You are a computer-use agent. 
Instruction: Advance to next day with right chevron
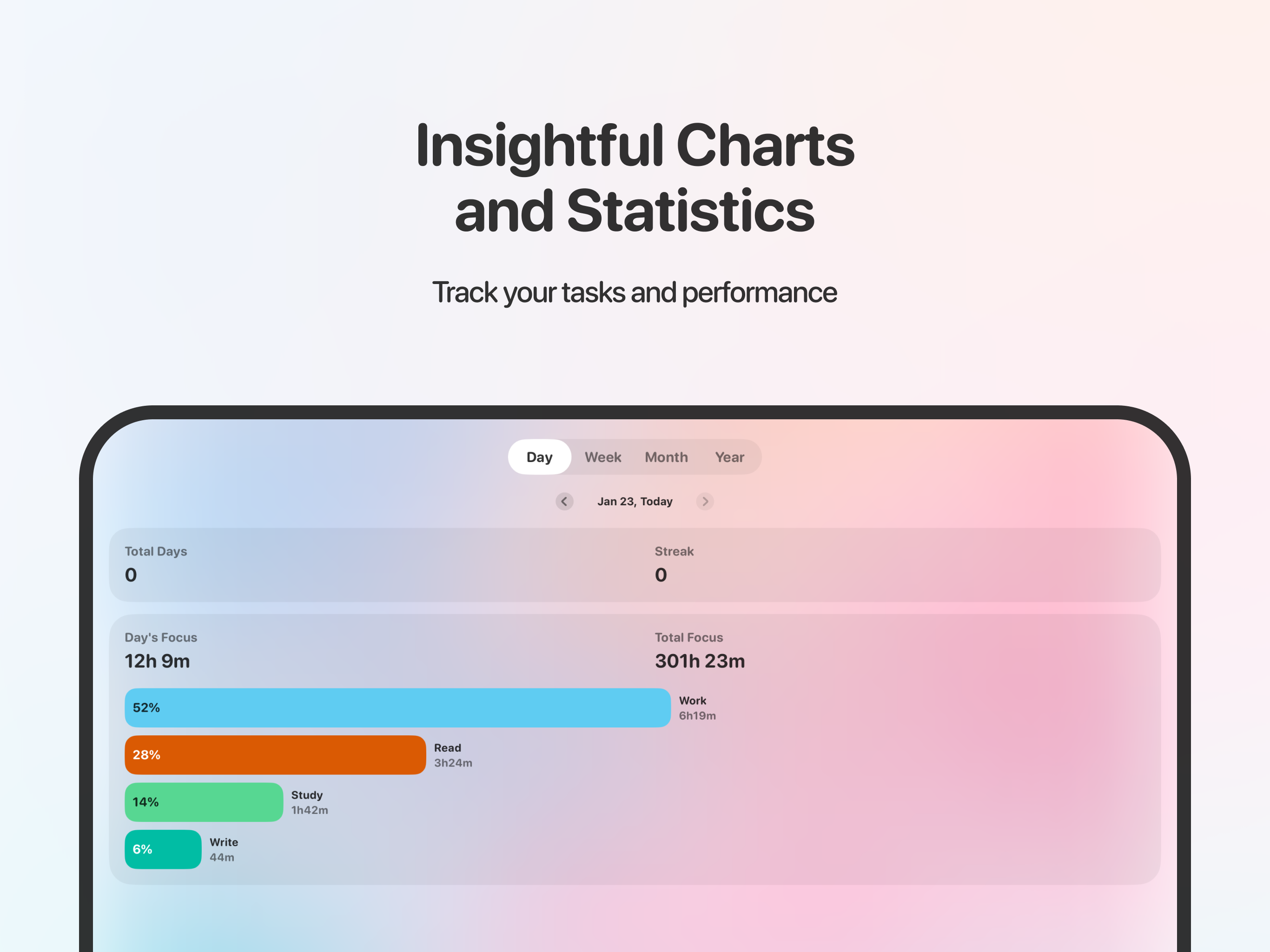pos(705,501)
